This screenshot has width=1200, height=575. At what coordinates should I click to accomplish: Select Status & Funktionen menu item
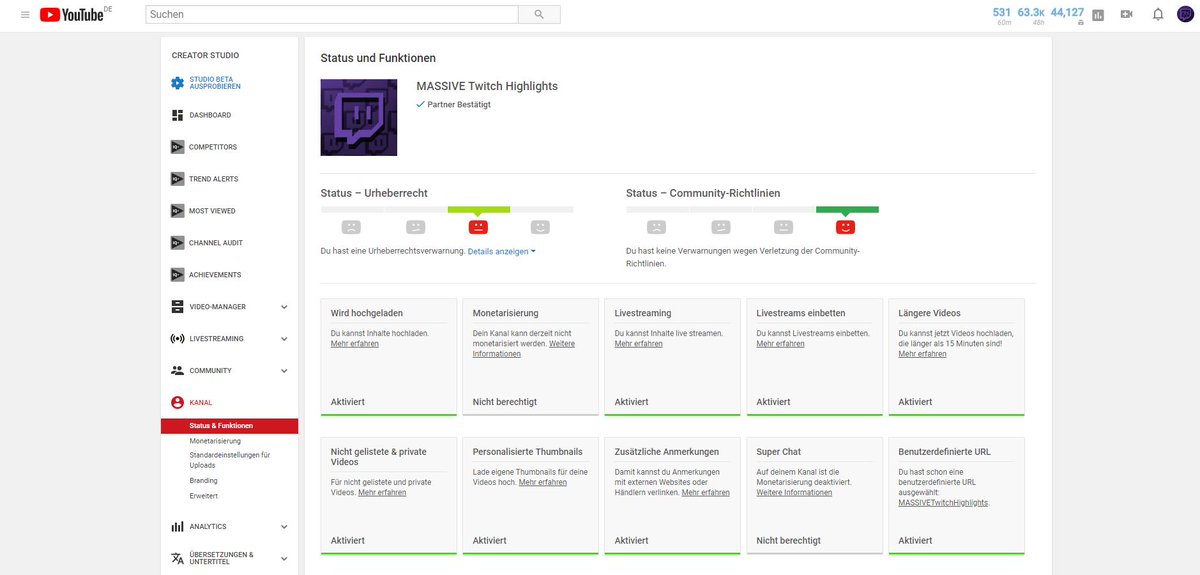click(x=229, y=426)
